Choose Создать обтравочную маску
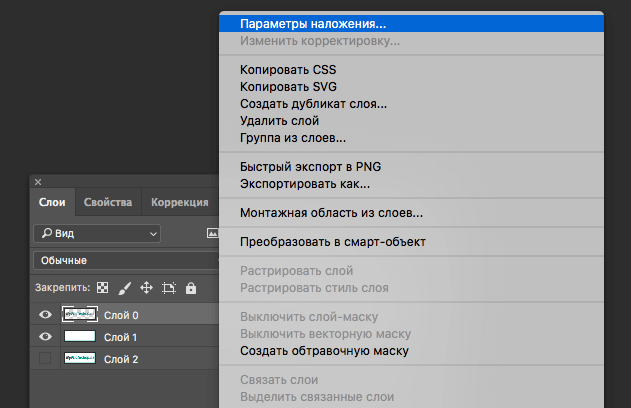Viewport: 631px width, 408px height. point(411,351)
